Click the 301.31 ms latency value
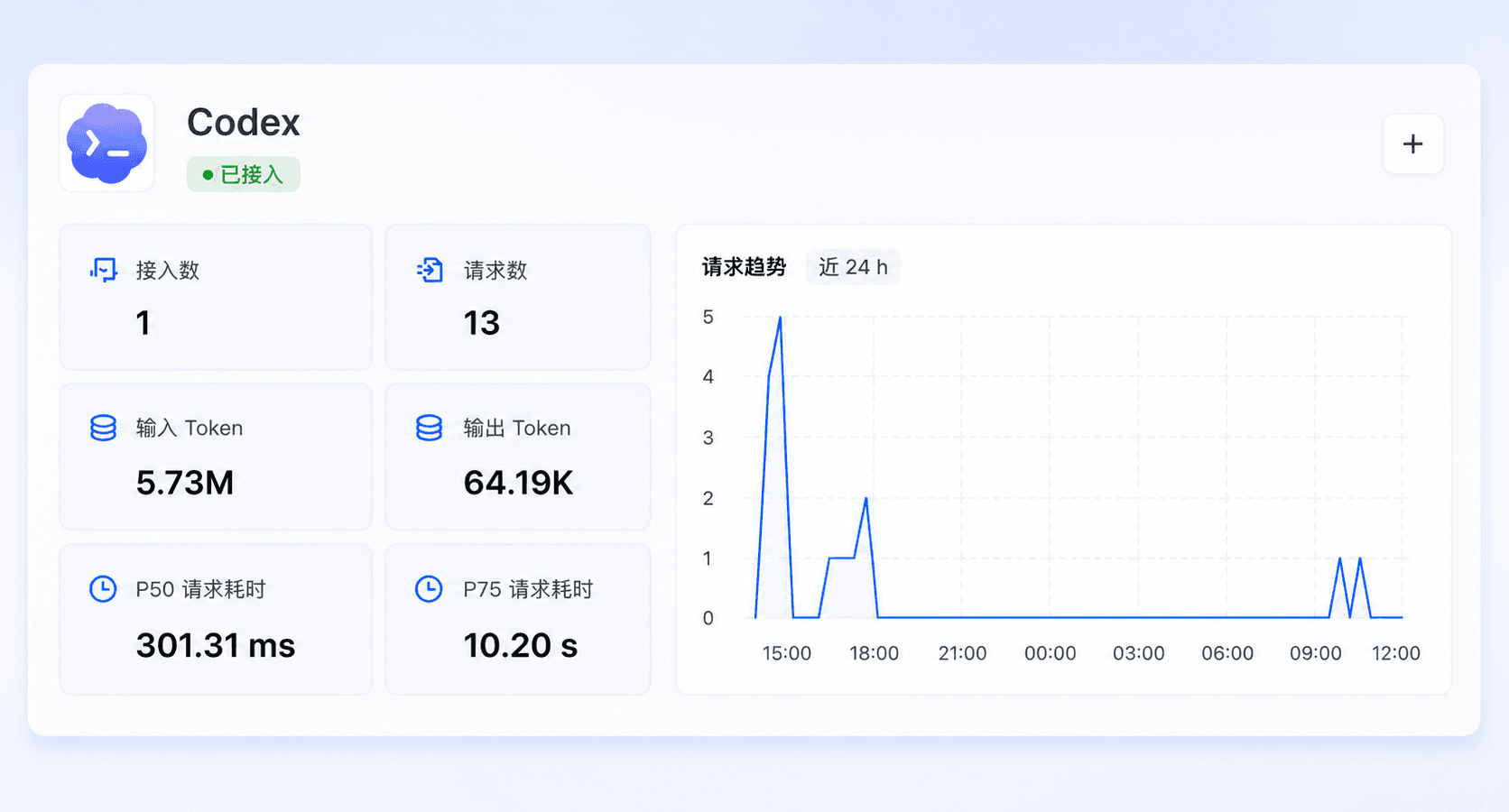The width and height of the screenshot is (1509, 812). (216, 645)
